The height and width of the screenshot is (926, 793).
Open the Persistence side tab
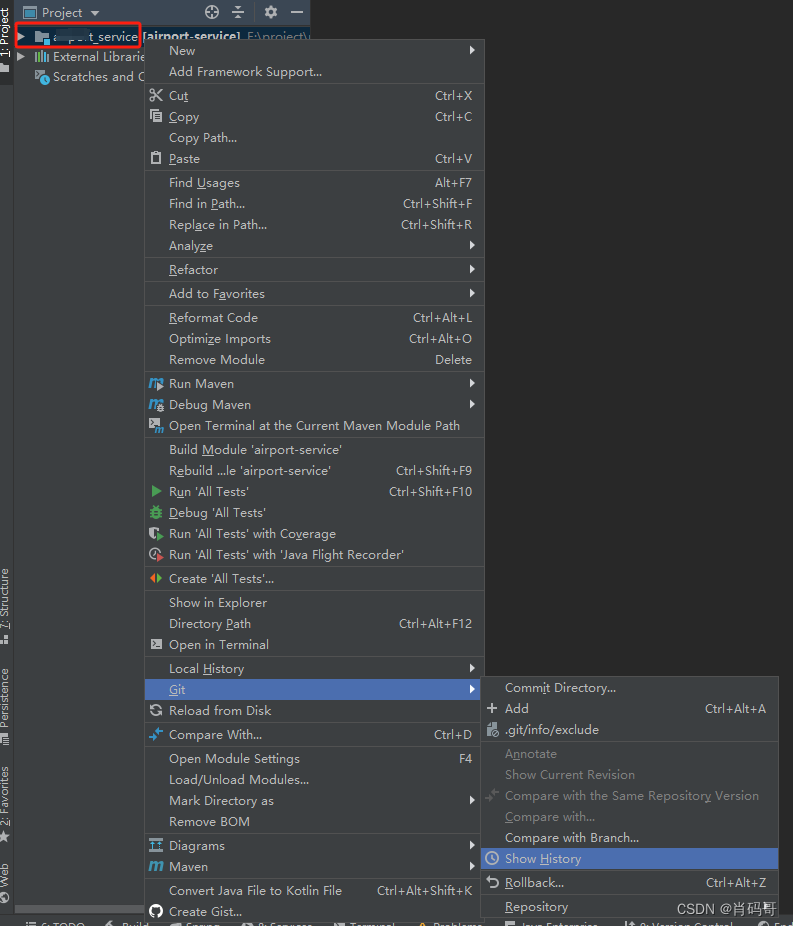(x=5, y=705)
